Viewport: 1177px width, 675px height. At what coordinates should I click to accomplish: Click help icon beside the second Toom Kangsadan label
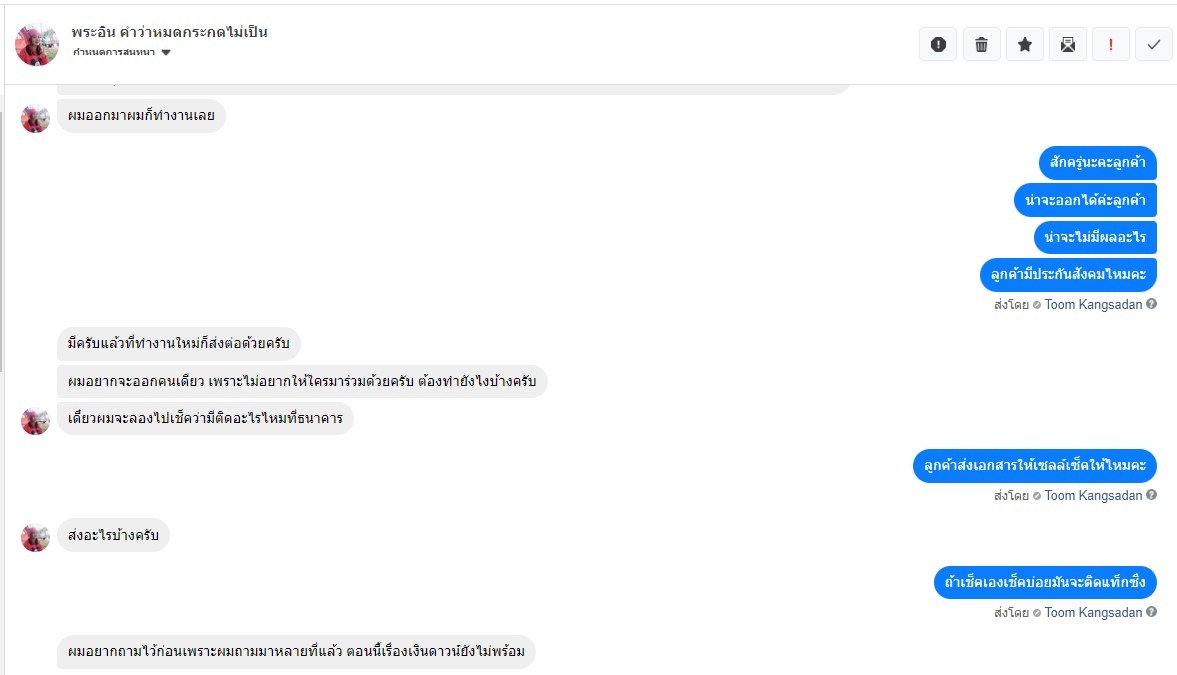(x=1151, y=495)
